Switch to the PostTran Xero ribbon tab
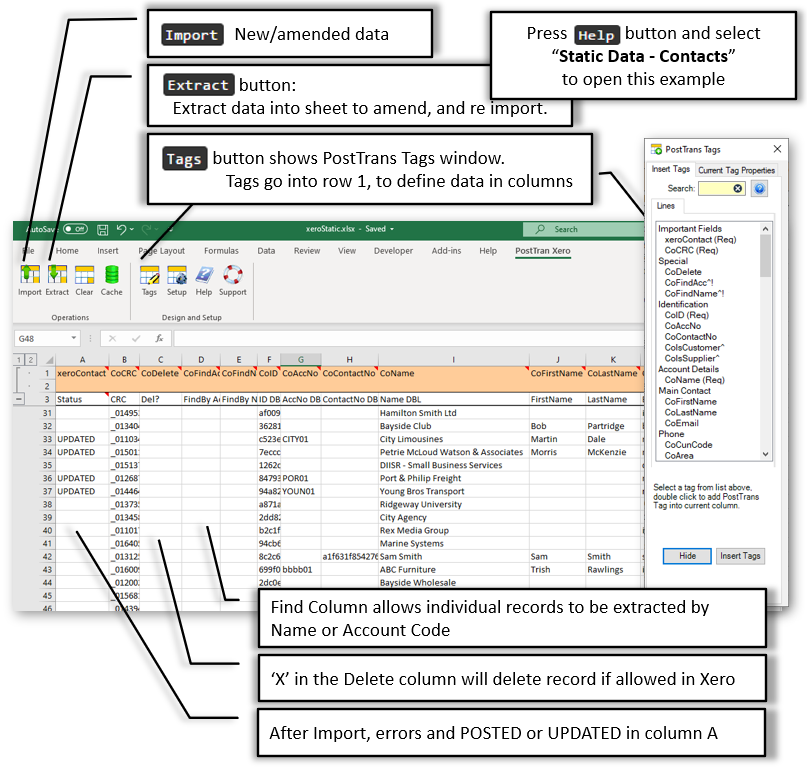The height and width of the screenshot is (773, 807). 542,251
